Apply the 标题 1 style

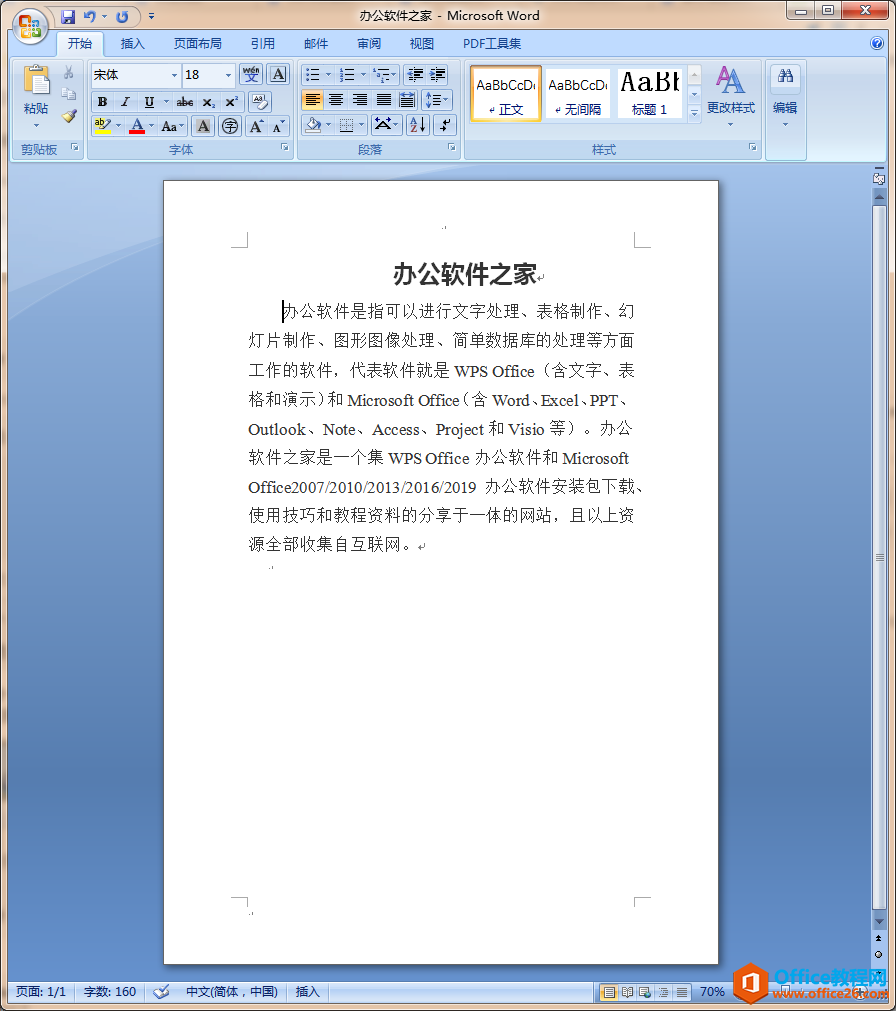[x=650, y=93]
